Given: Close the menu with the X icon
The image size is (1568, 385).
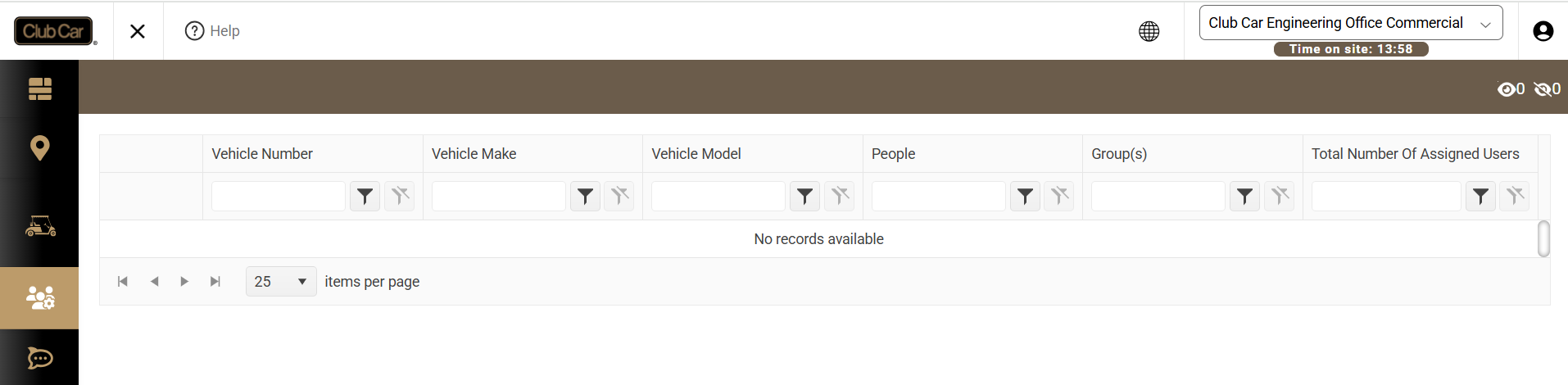Looking at the screenshot, I should tap(138, 31).
